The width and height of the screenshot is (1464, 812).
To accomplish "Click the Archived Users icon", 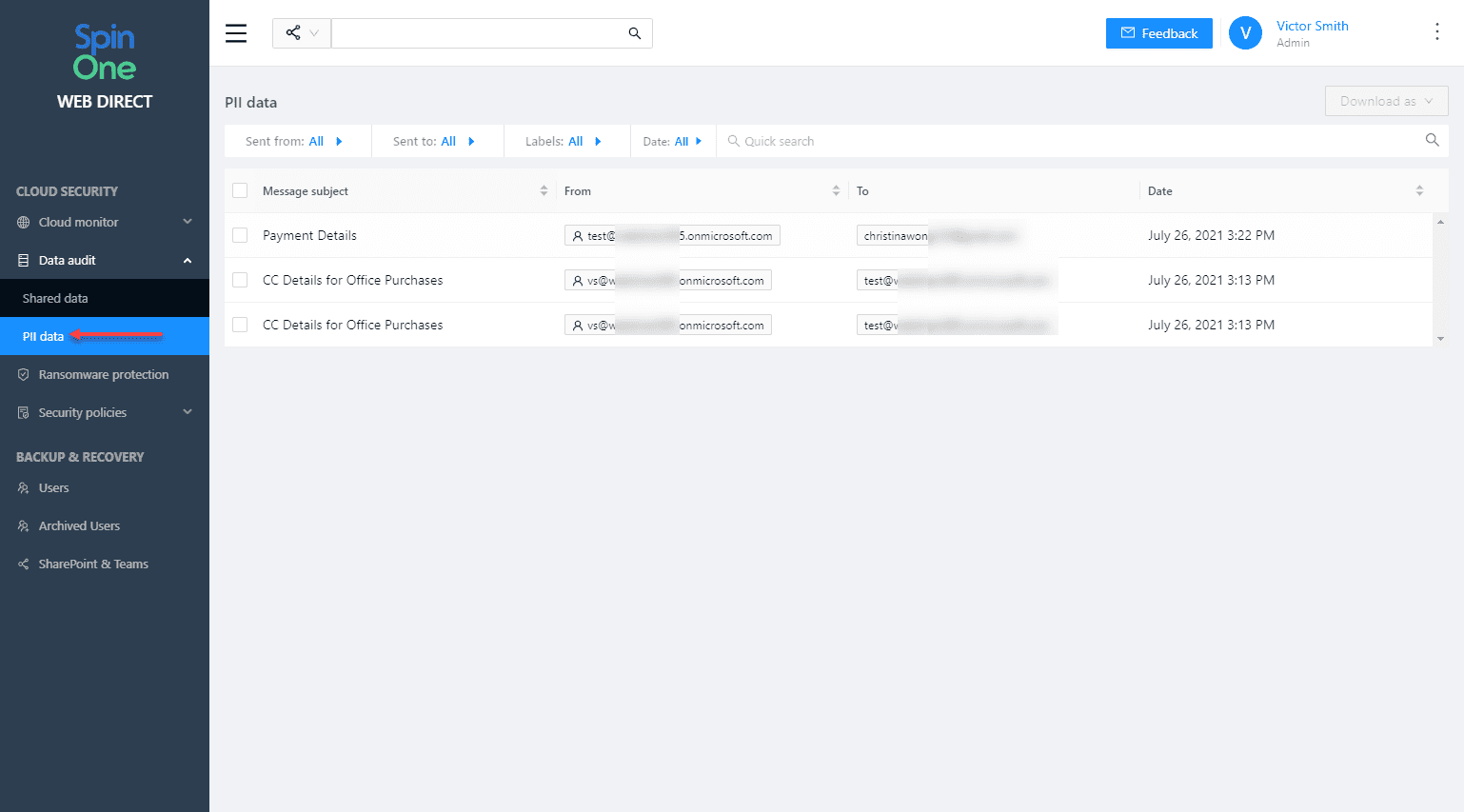I will (x=24, y=525).
